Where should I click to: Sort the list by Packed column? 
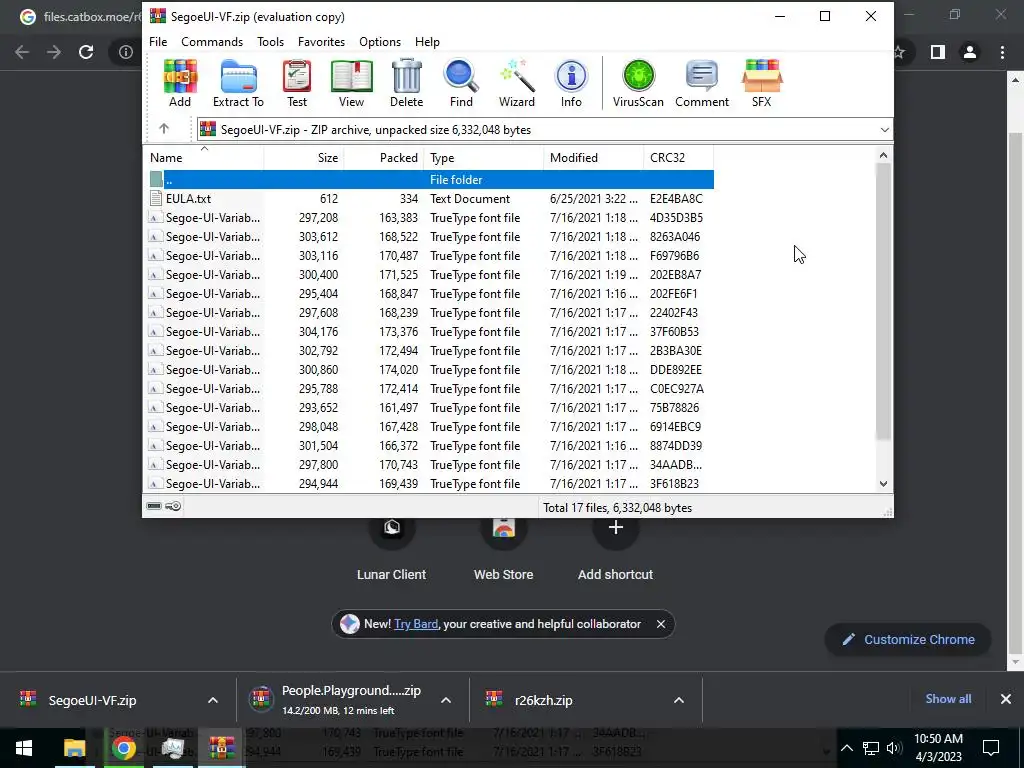tap(384, 157)
